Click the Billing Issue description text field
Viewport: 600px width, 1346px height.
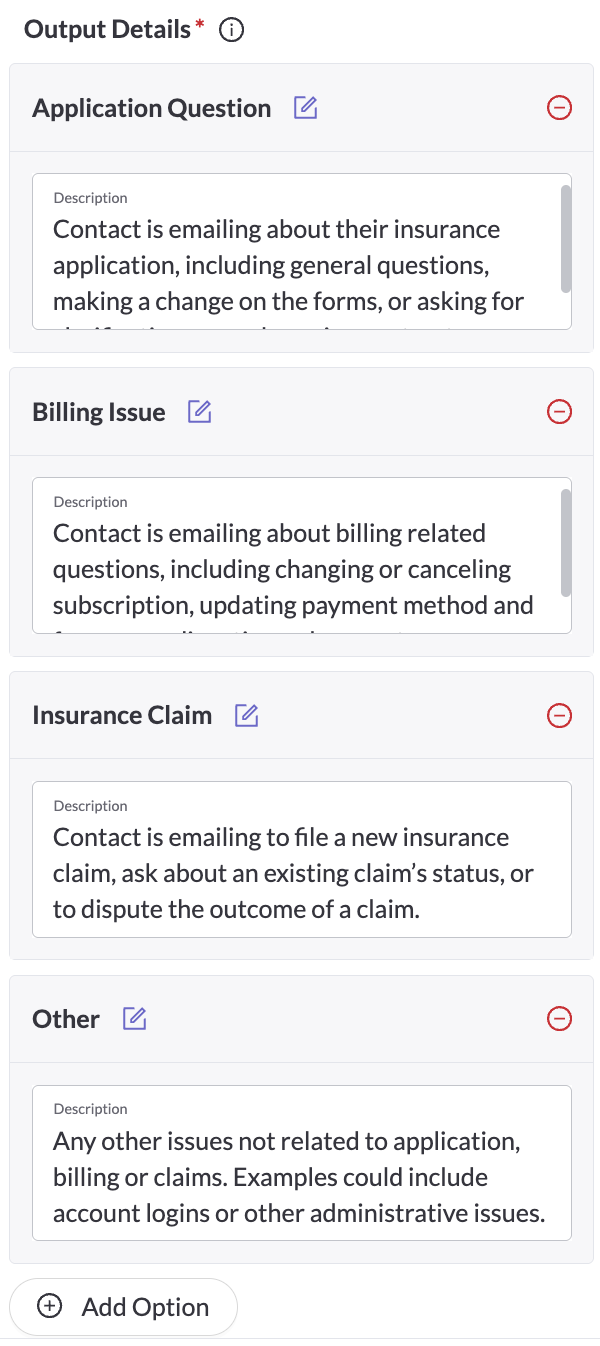290,569
